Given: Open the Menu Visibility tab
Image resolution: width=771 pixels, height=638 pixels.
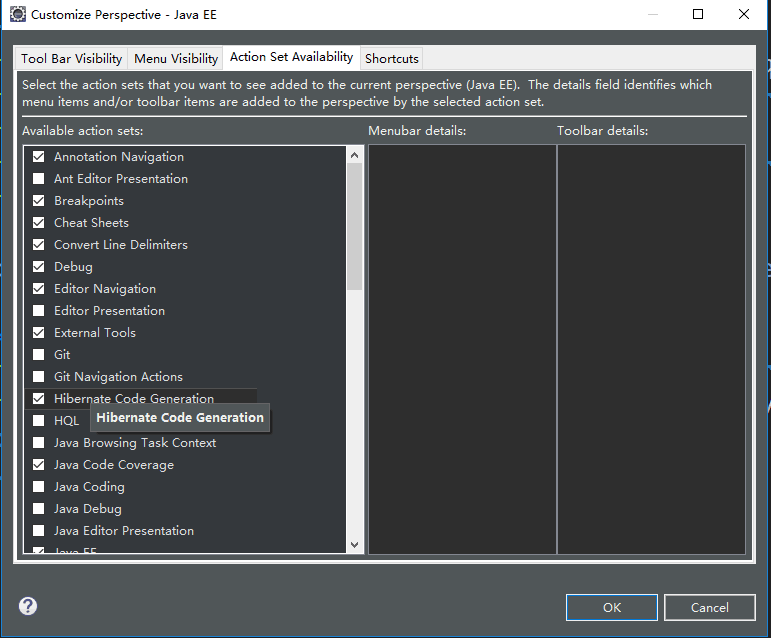Looking at the screenshot, I should [176, 59].
